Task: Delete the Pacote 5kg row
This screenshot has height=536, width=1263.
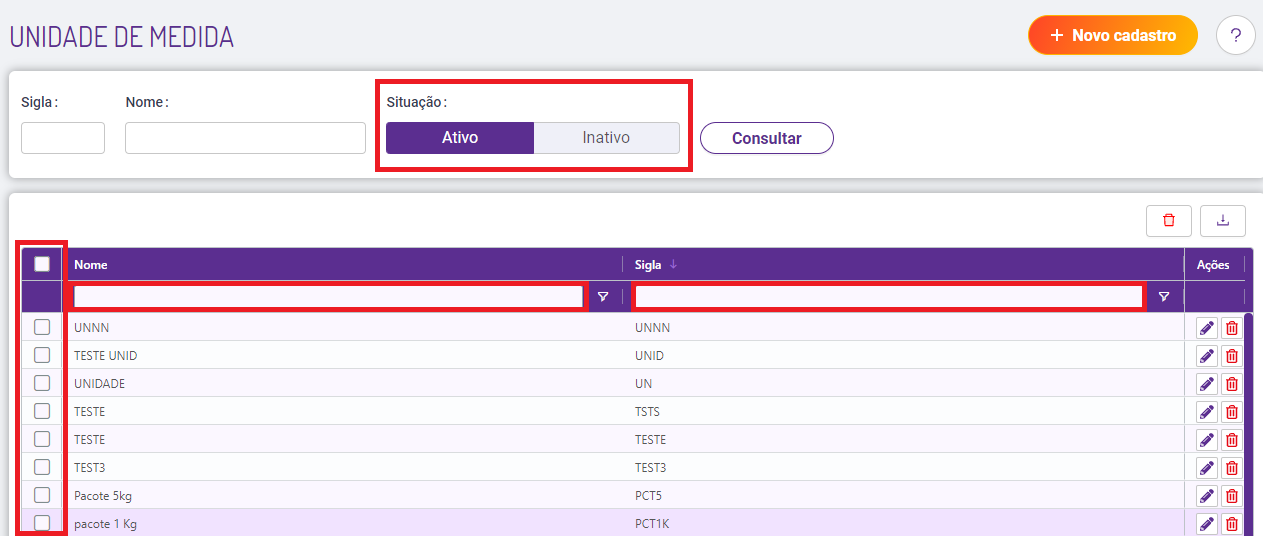Action: pyautogui.click(x=1232, y=496)
